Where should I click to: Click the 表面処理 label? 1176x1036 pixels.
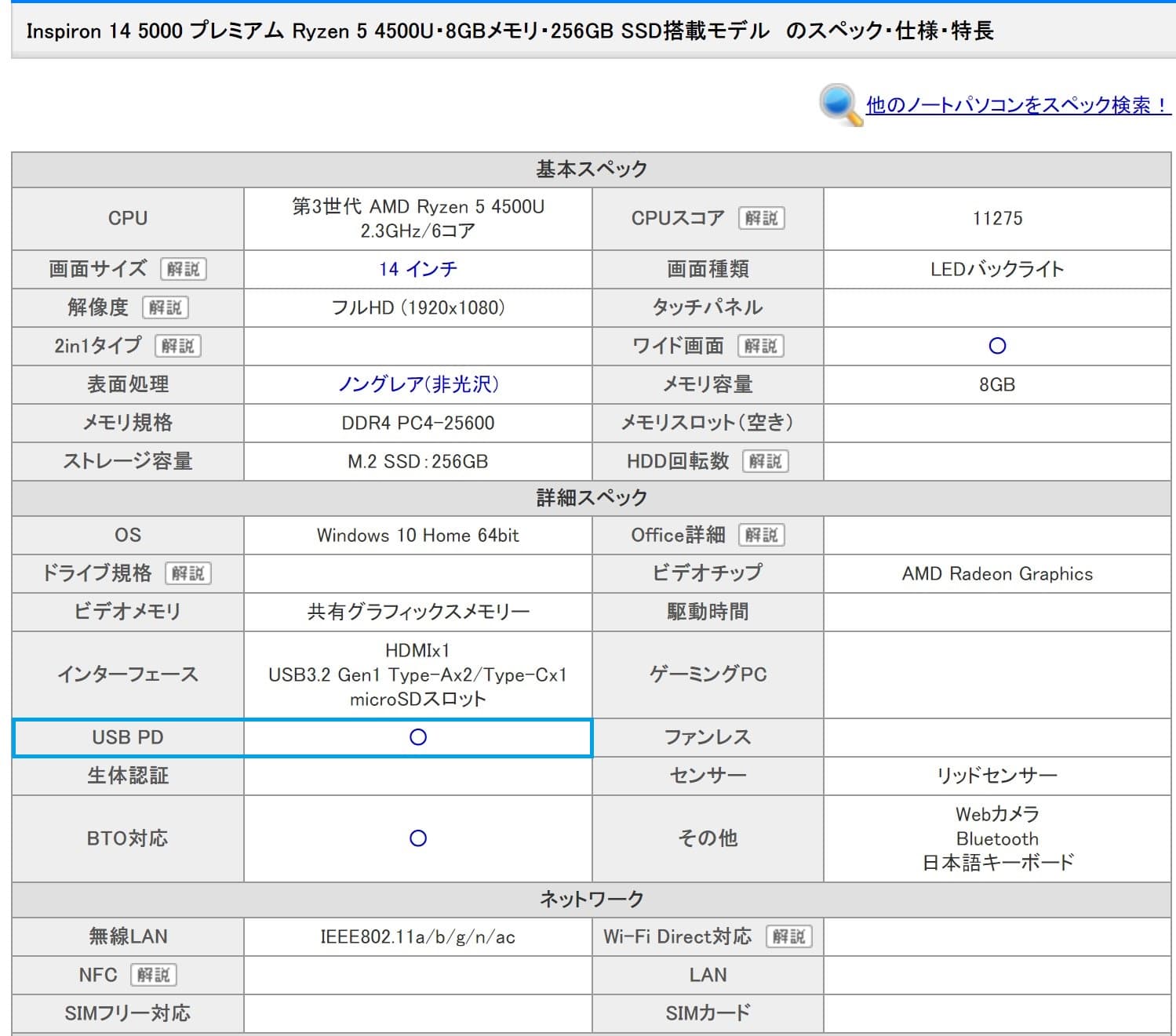click(128, 384)
